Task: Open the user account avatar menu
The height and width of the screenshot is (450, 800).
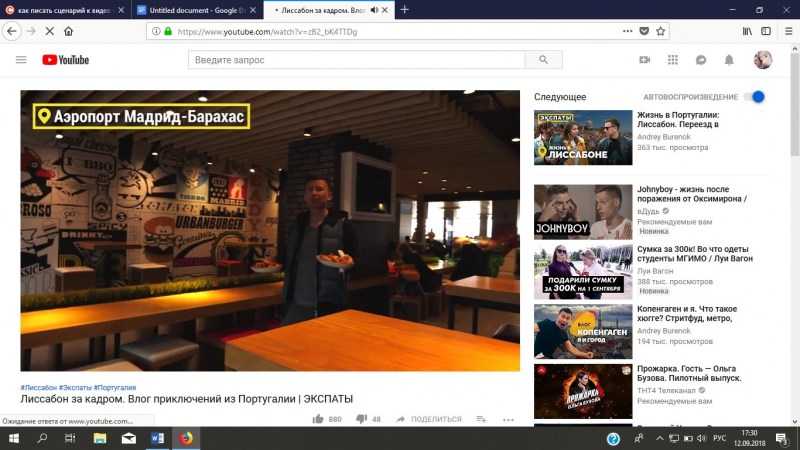Action: (762, 60)
